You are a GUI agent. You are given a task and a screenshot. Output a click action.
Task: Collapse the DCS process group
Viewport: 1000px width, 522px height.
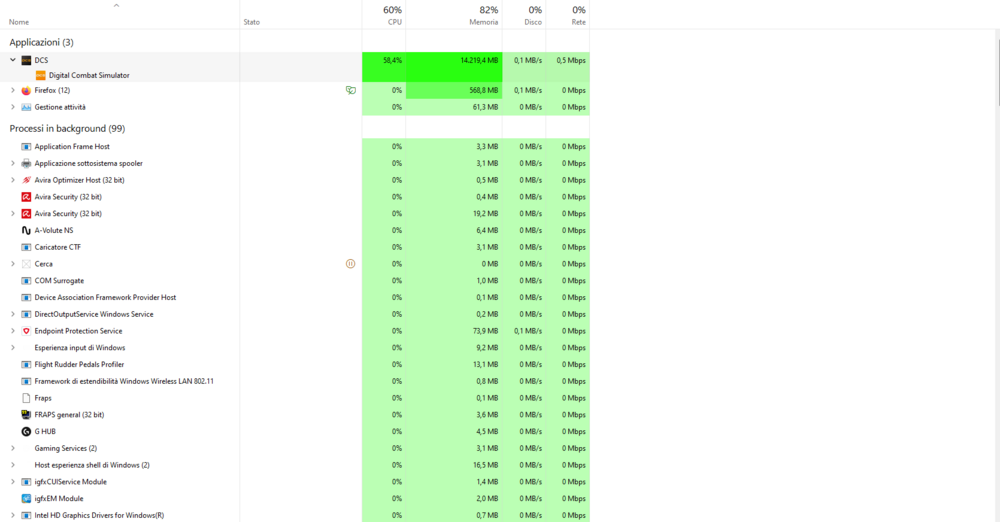13,60
